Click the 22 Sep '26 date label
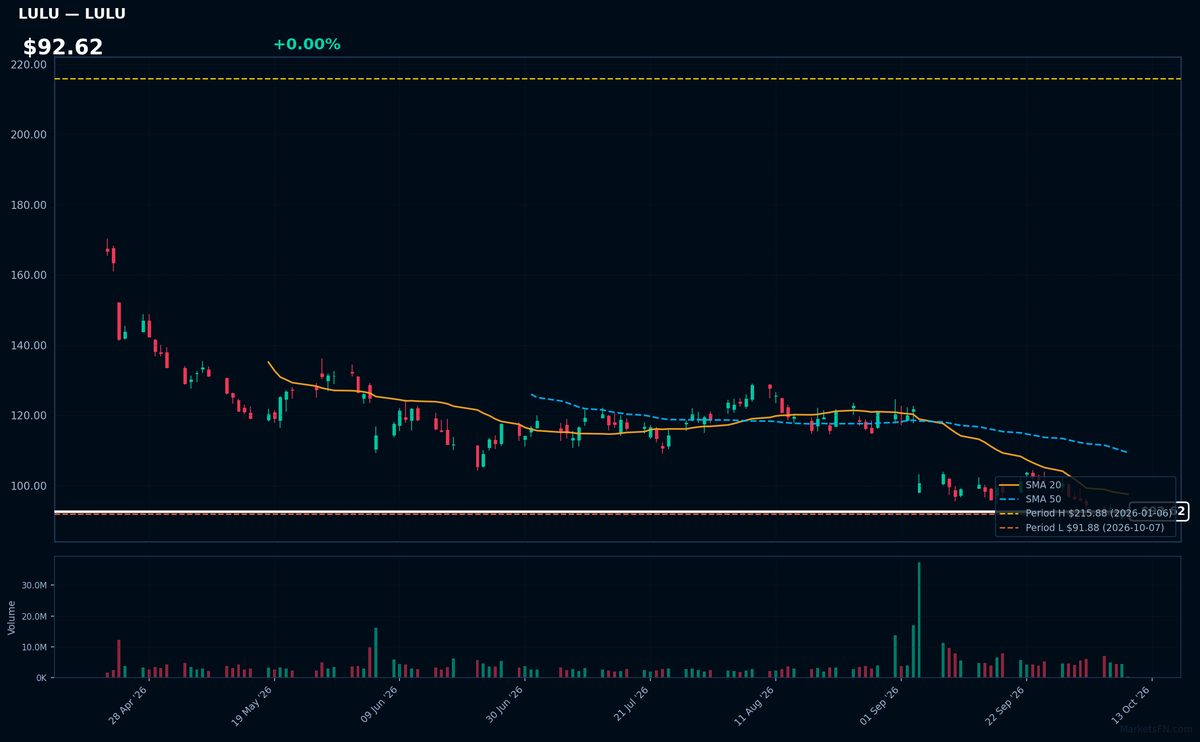Viewport: 1200px width, 742px height. point(1005,704)
